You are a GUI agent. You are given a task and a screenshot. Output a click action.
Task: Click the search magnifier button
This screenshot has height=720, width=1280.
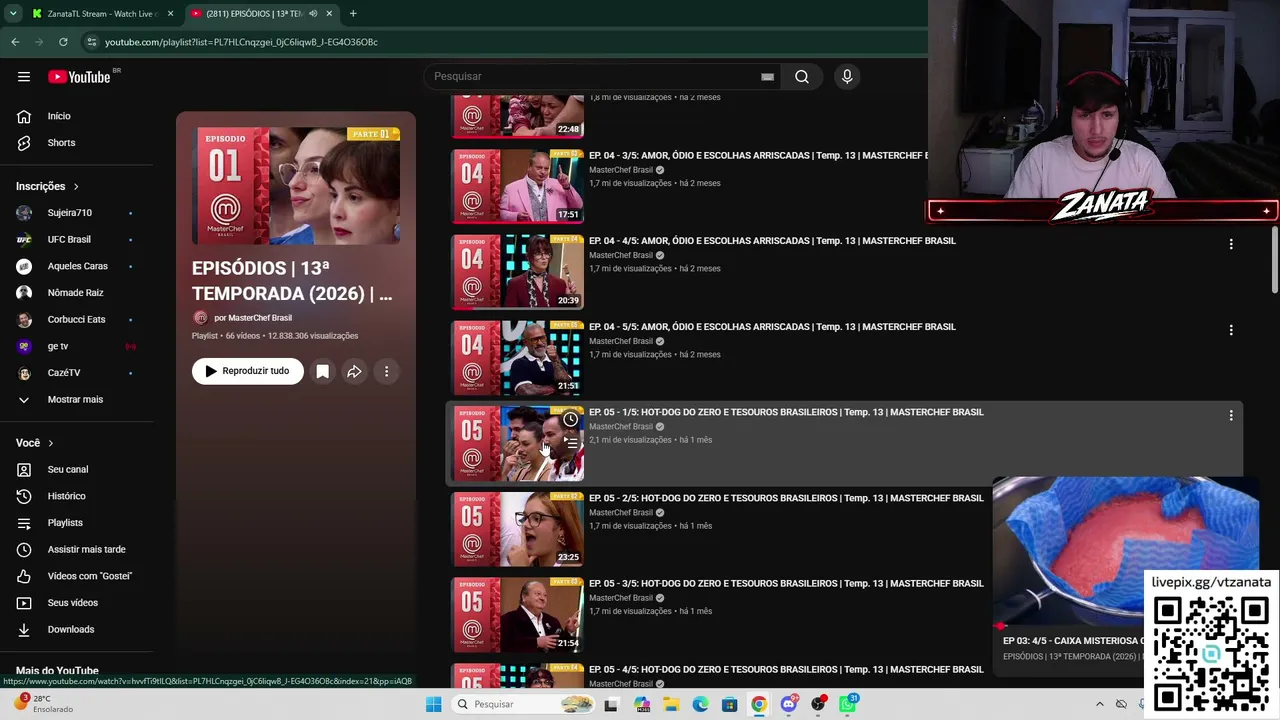pos(802,77)
